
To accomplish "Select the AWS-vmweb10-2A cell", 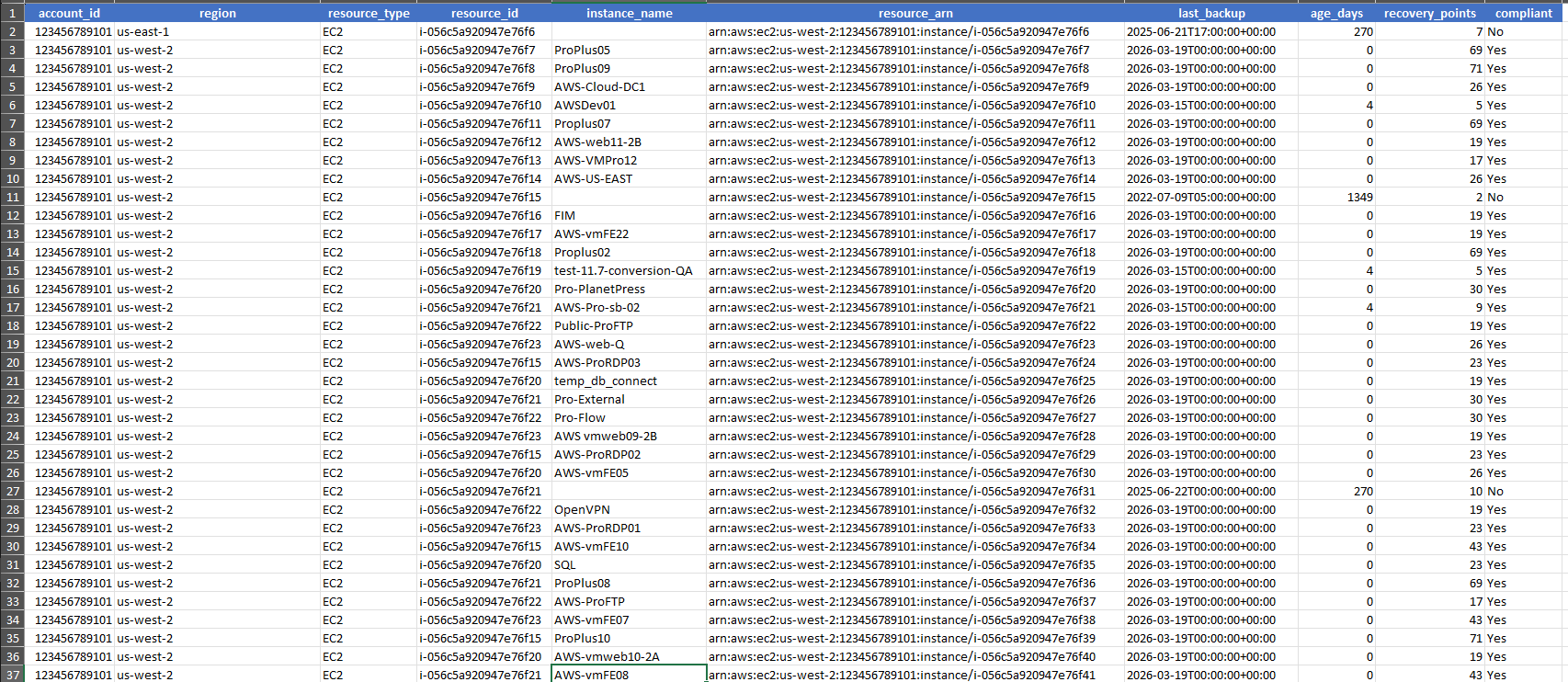I will [629, 656].
